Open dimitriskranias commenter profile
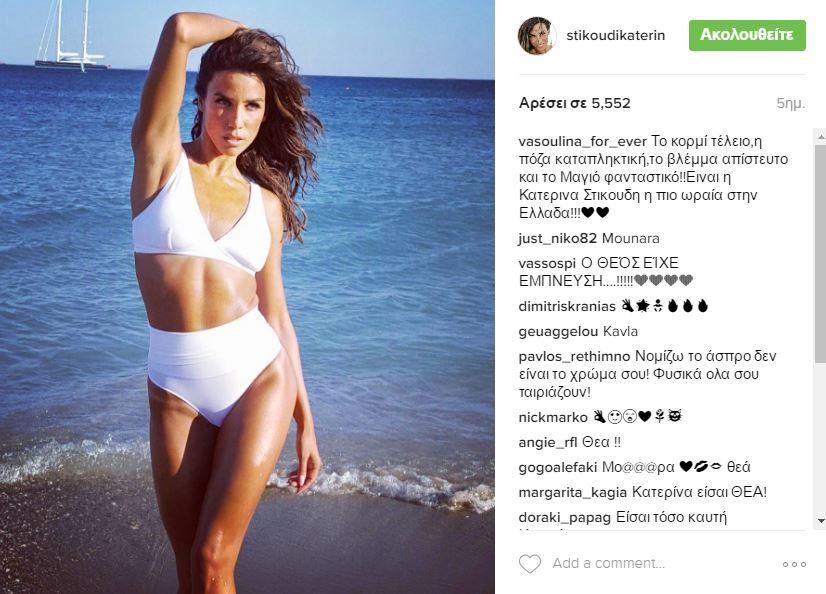This screenshot has width=826, height=594. (x=567, y=306)
